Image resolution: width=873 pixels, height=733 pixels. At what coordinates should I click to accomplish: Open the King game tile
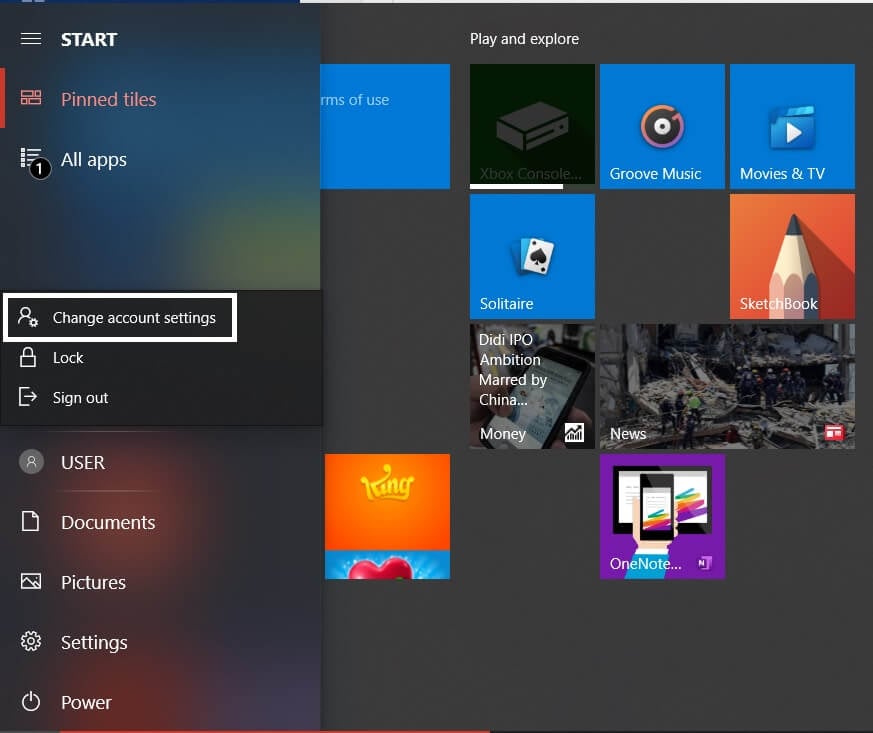[388, 516]
